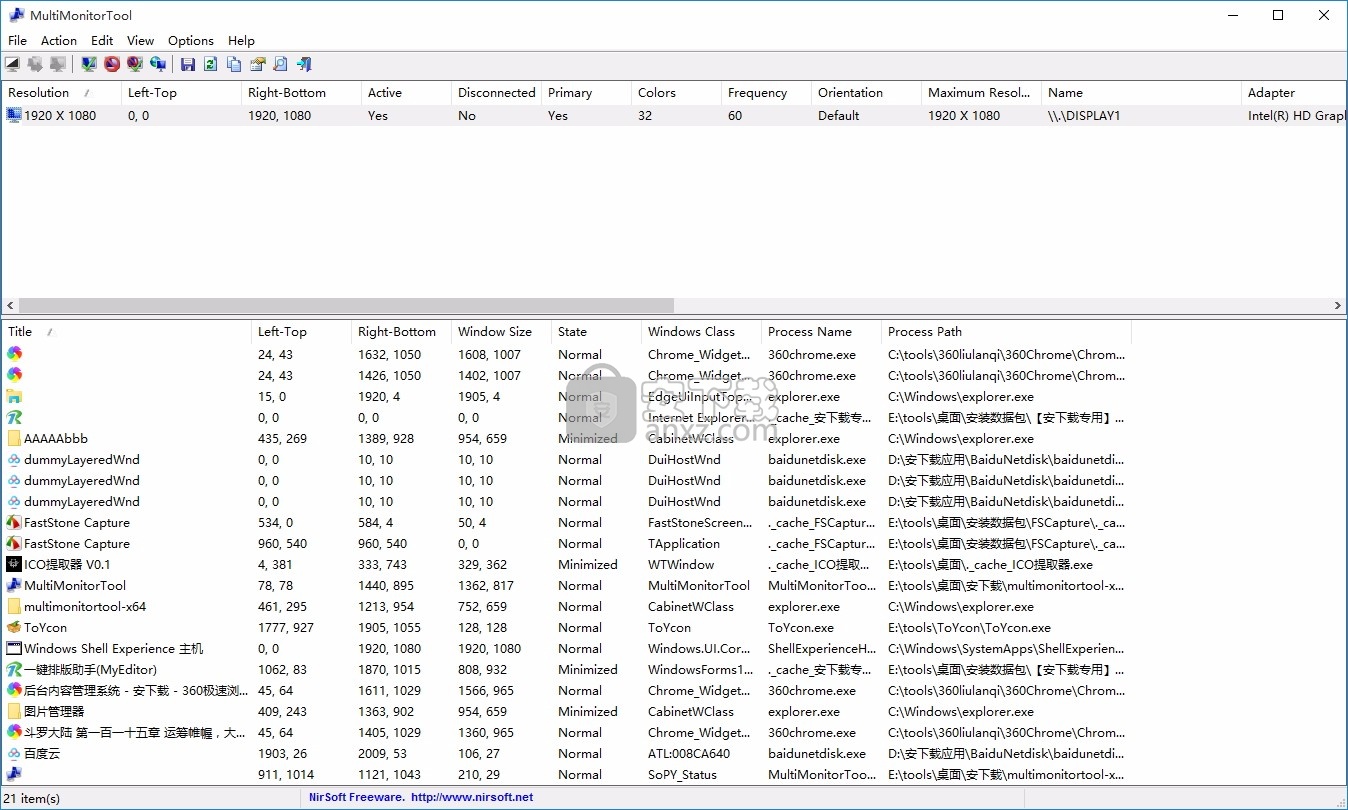Image resolution: width=1348 pixels, height=810 pixels.
Task: Select the \\.\DISPLAY1 name cell
Action: 1084,115
